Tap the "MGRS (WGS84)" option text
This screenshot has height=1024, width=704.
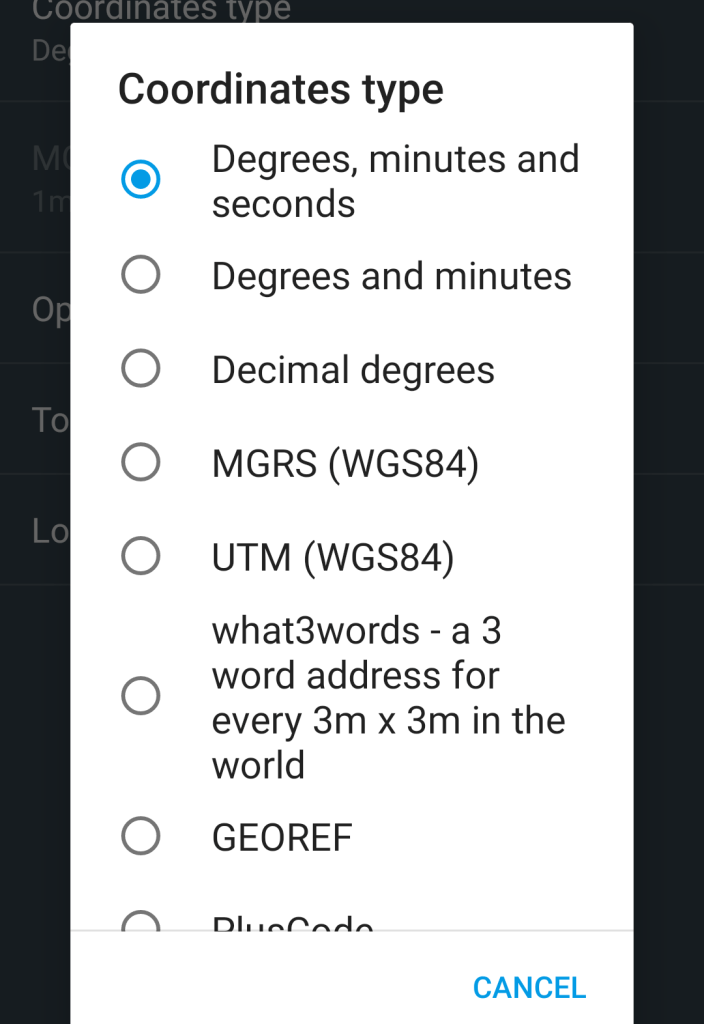click(x=345, y=463)
